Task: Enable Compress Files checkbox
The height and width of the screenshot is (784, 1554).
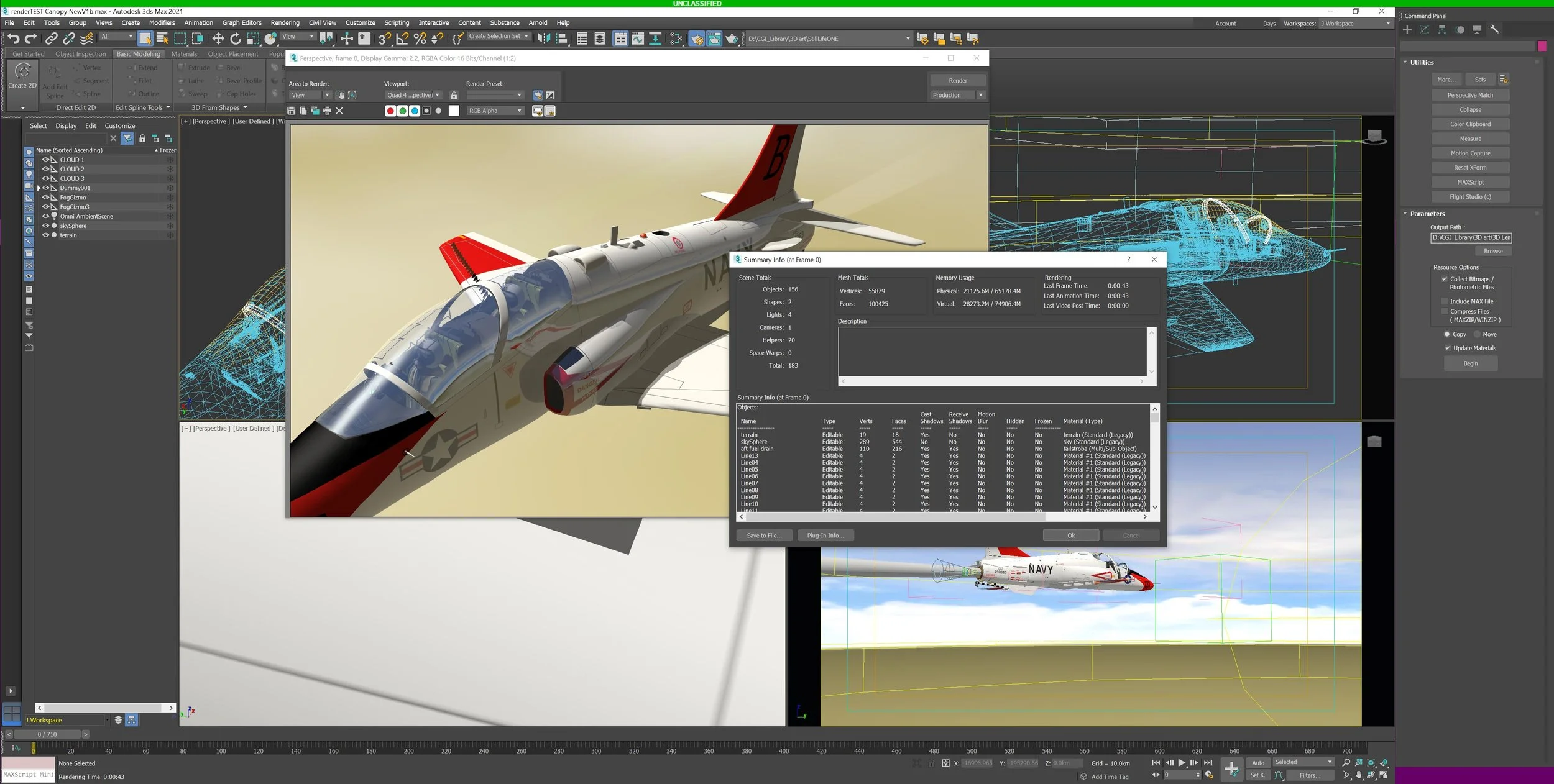Action: pos(1445,312)
